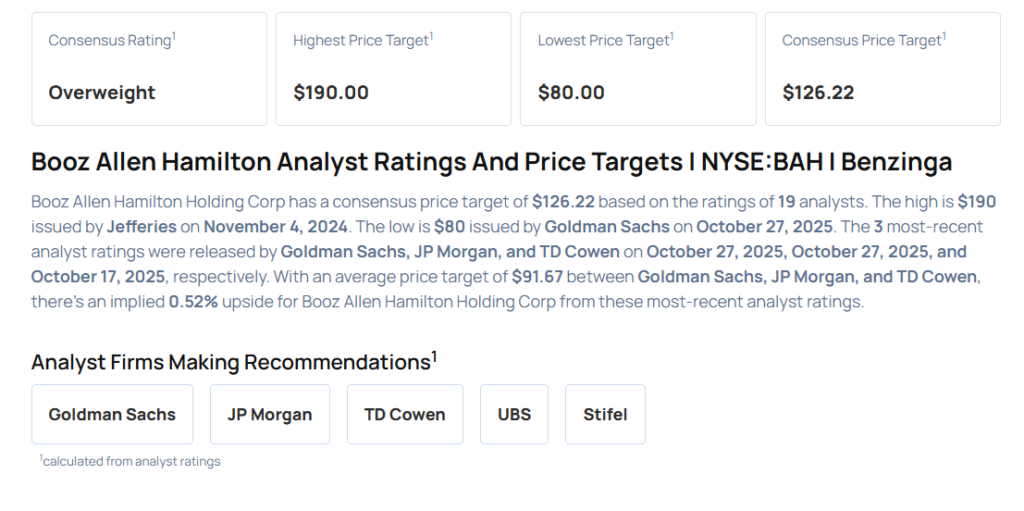Viewport: 1024px width, 511px height.
Task: Click the Goldman Sachs analyst firm button
Action: coord(112,414)
